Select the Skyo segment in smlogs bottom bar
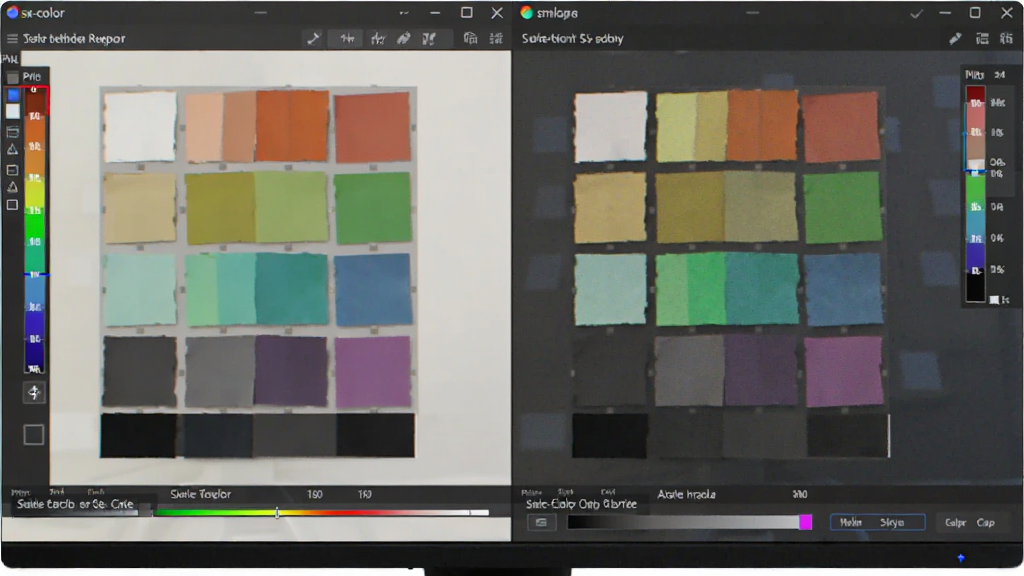1024x576 pixels. click(x=892, y=522)
